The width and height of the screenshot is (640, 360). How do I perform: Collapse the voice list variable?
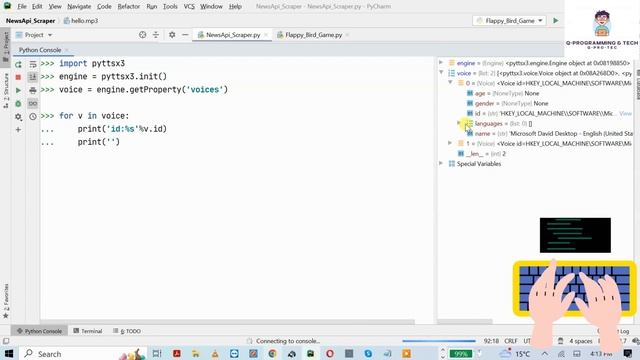click(441, 73)
